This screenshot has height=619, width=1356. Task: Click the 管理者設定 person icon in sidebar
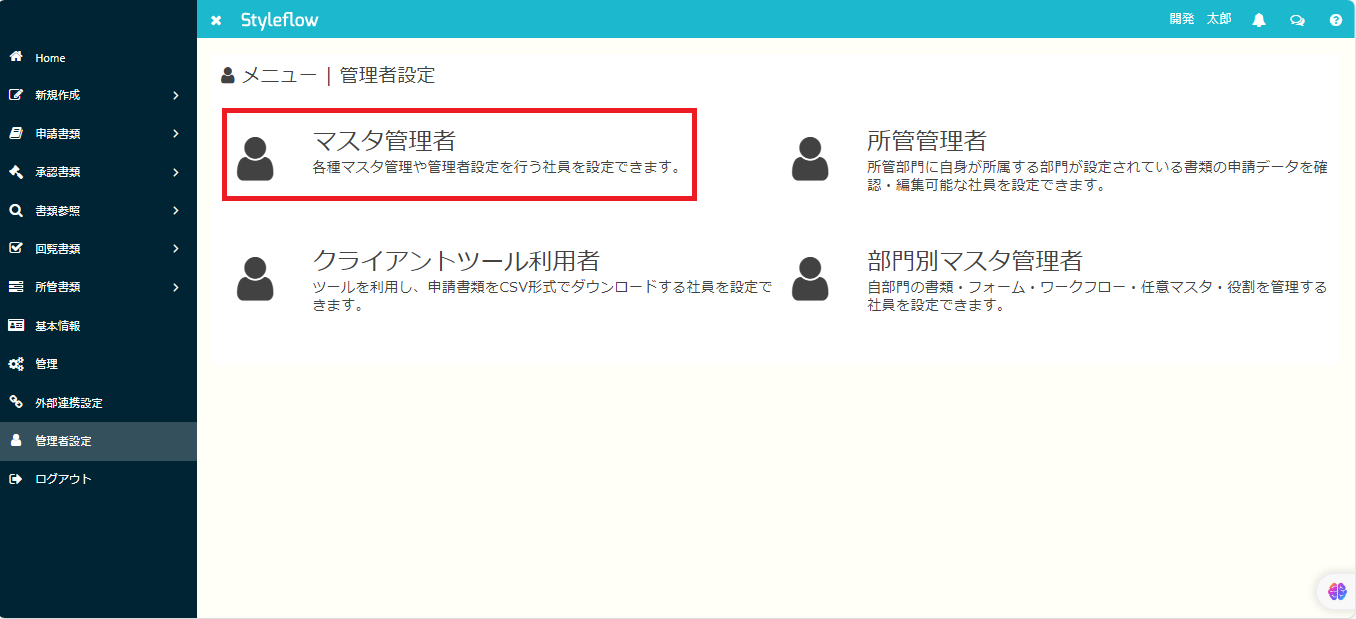point(16,440)
